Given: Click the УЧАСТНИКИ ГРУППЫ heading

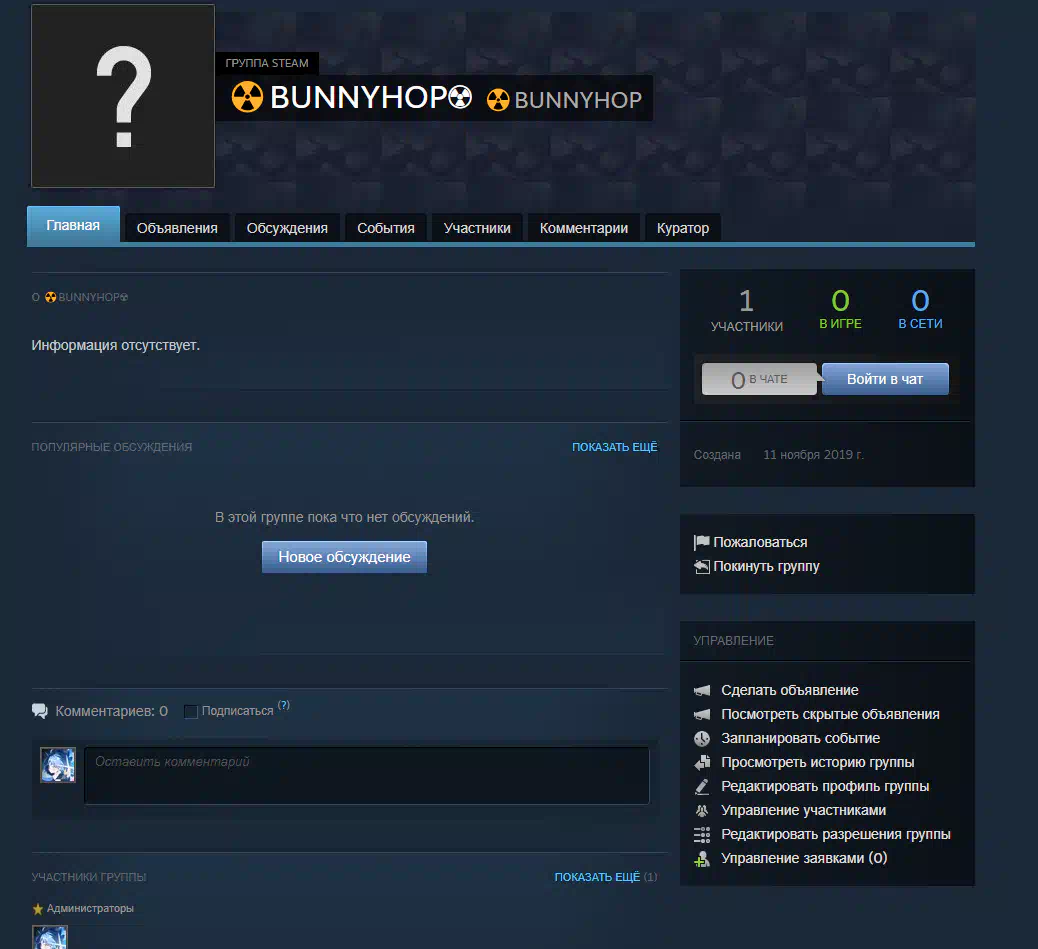Looking at the screenshot, I should click(x=89, y=877).
